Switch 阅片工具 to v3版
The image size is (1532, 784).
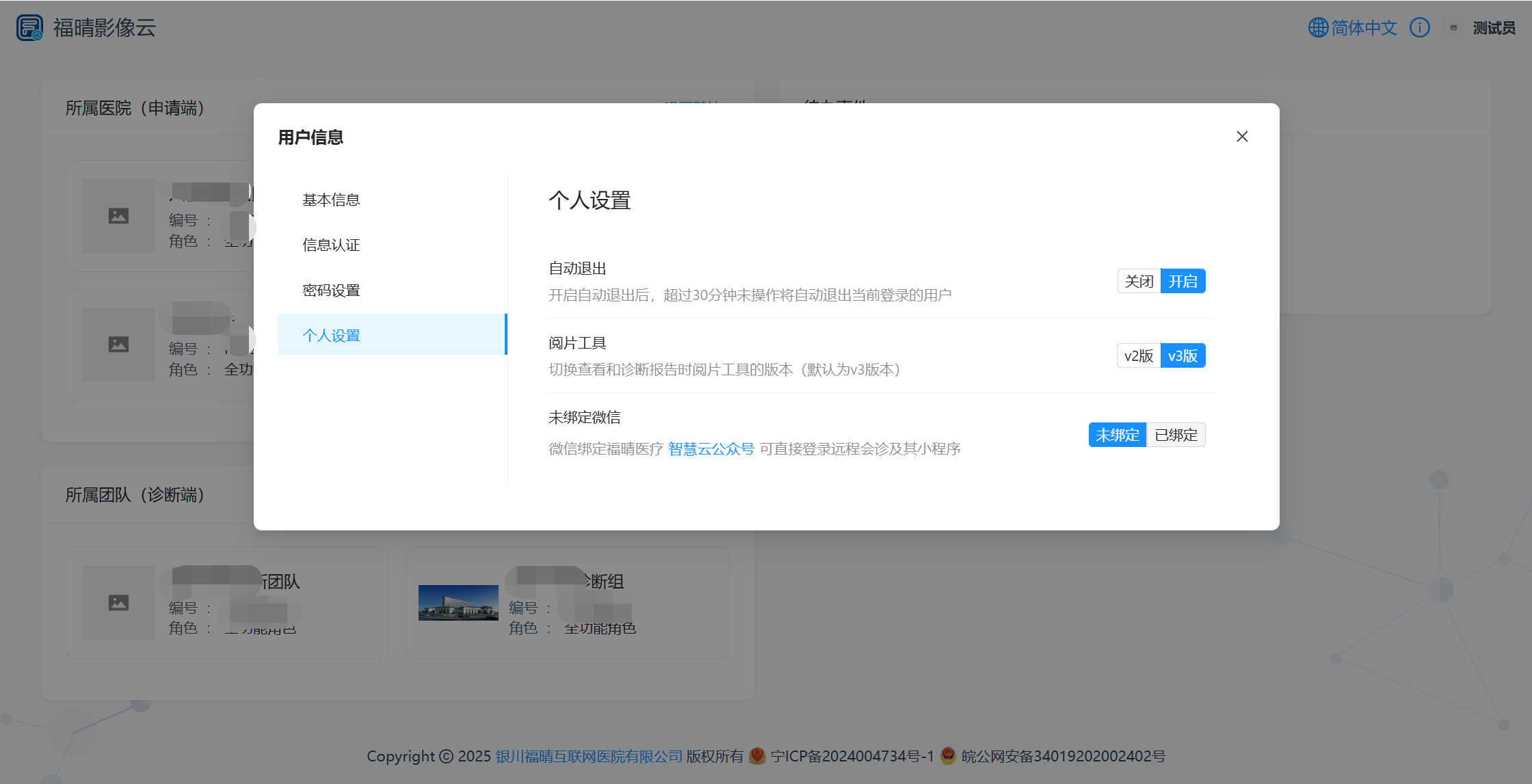(1183, 356)
